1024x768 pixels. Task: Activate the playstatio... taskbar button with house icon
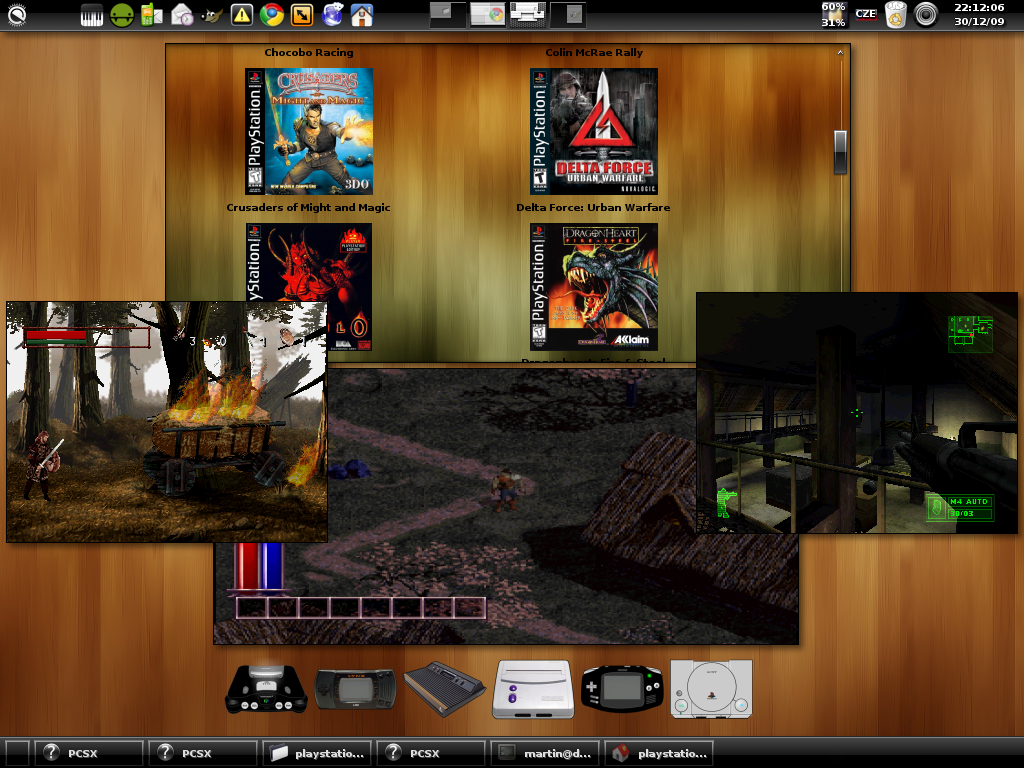pos(659,753)
